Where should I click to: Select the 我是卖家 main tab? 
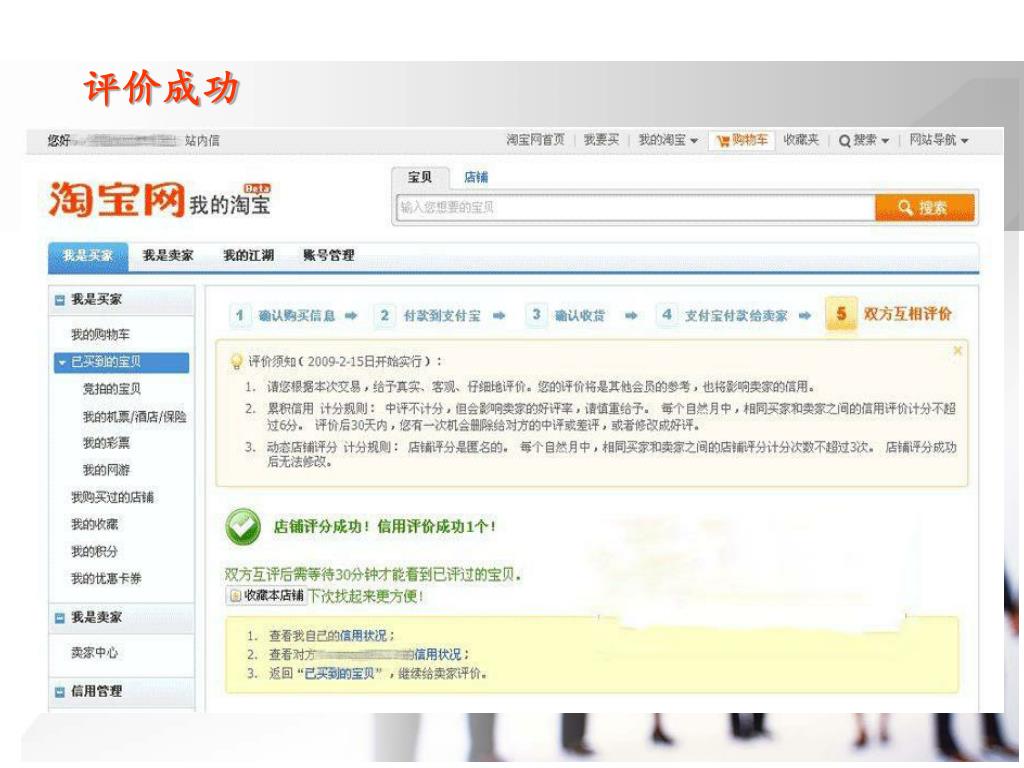(x=168, y=255)
